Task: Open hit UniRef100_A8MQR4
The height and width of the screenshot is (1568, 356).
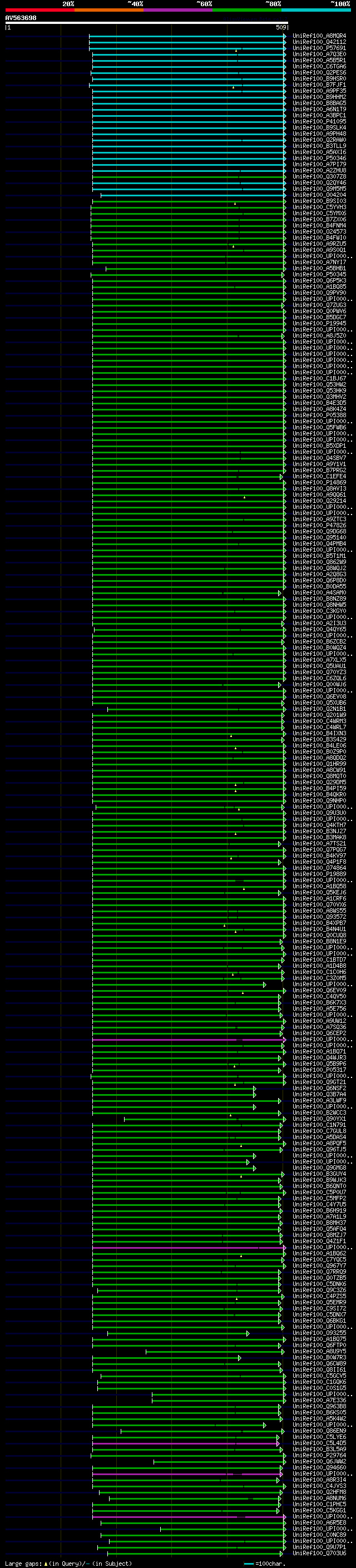Action: click(319, 36)
